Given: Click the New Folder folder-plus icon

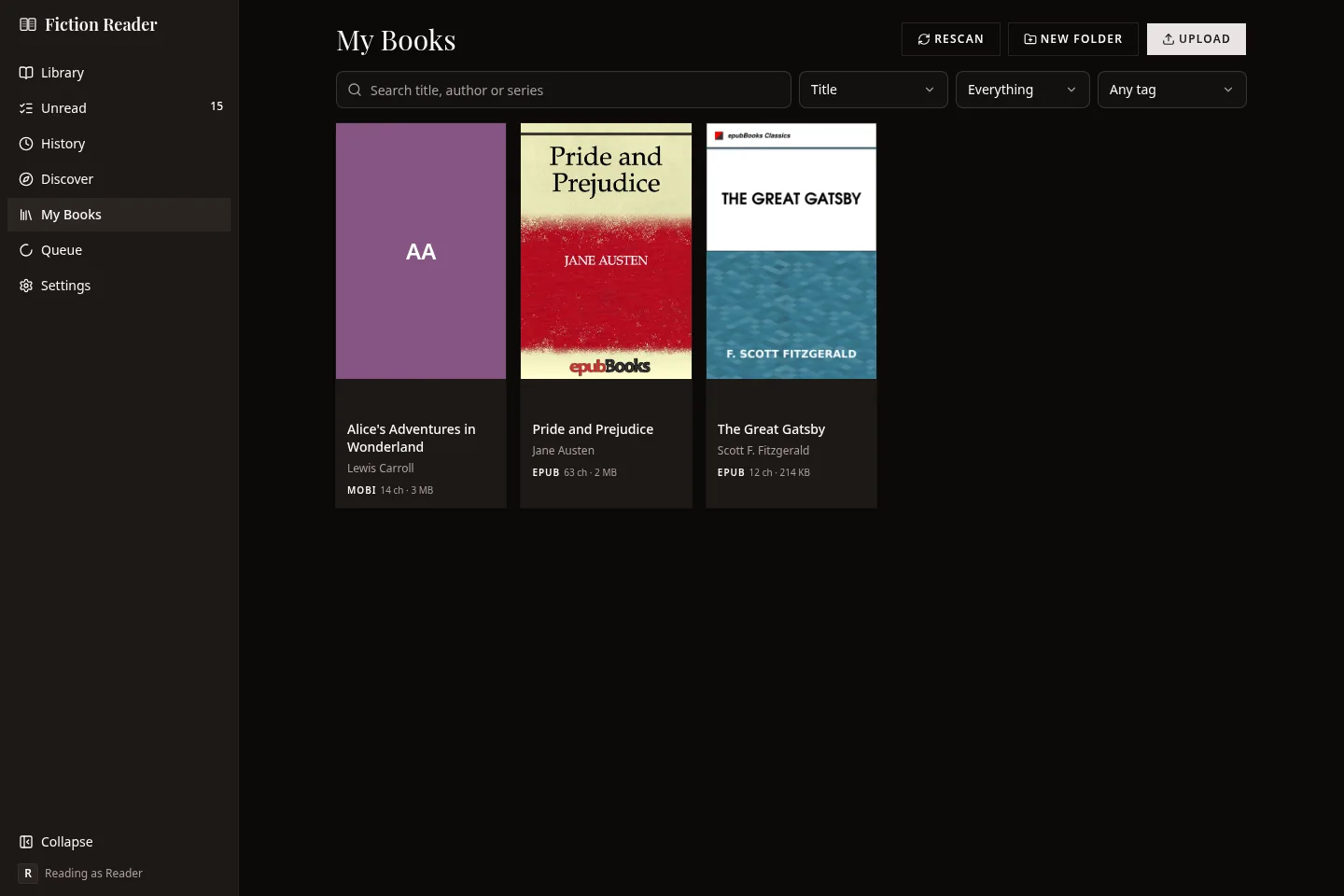Looking at the screenshot, I should [x=1030, y=39].
